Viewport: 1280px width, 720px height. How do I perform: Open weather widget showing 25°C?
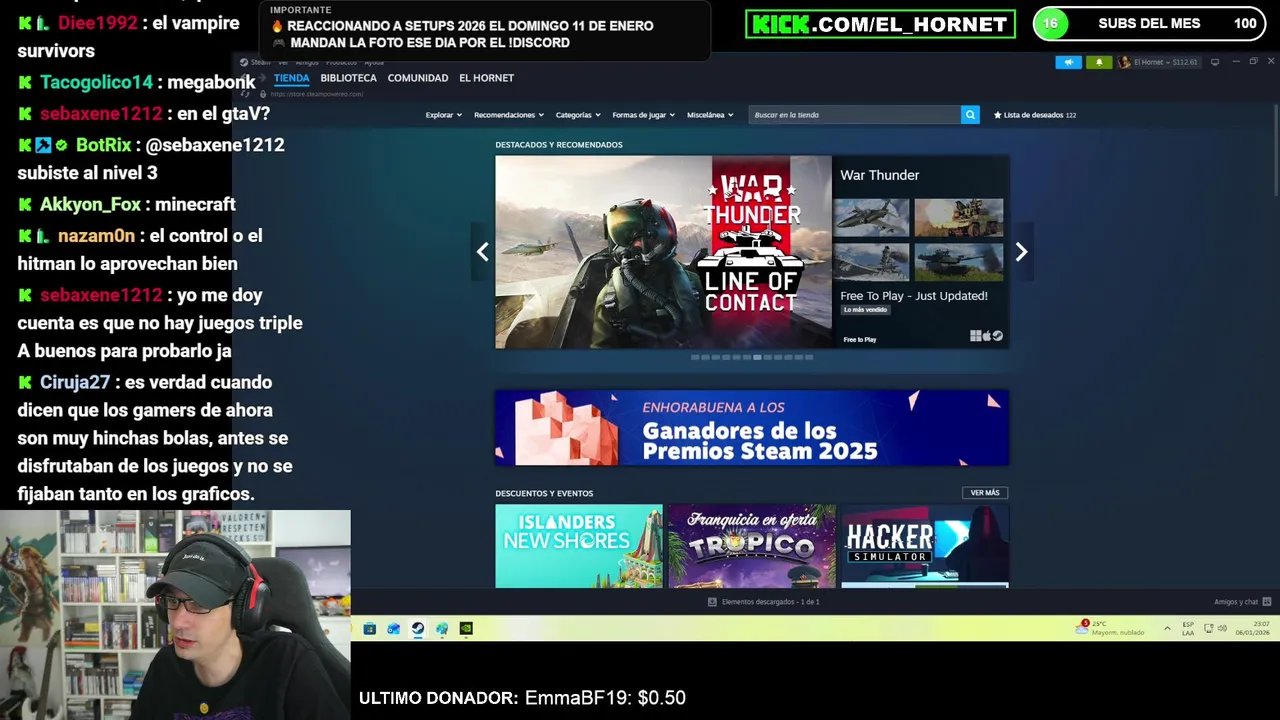1110,628
